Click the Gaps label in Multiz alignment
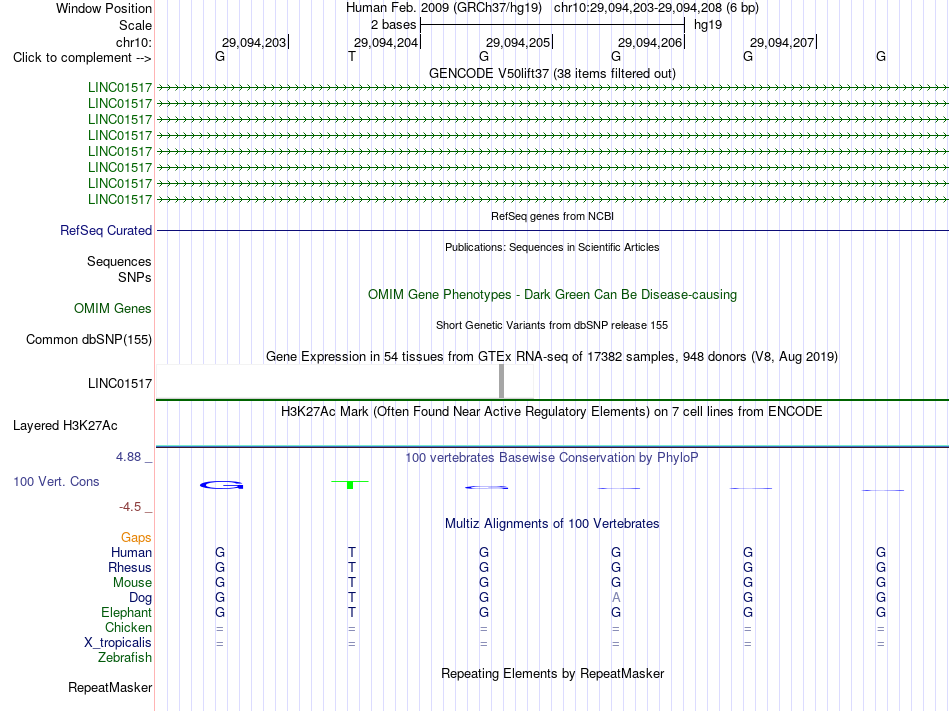950x711 pixels. tap(136, 537)
